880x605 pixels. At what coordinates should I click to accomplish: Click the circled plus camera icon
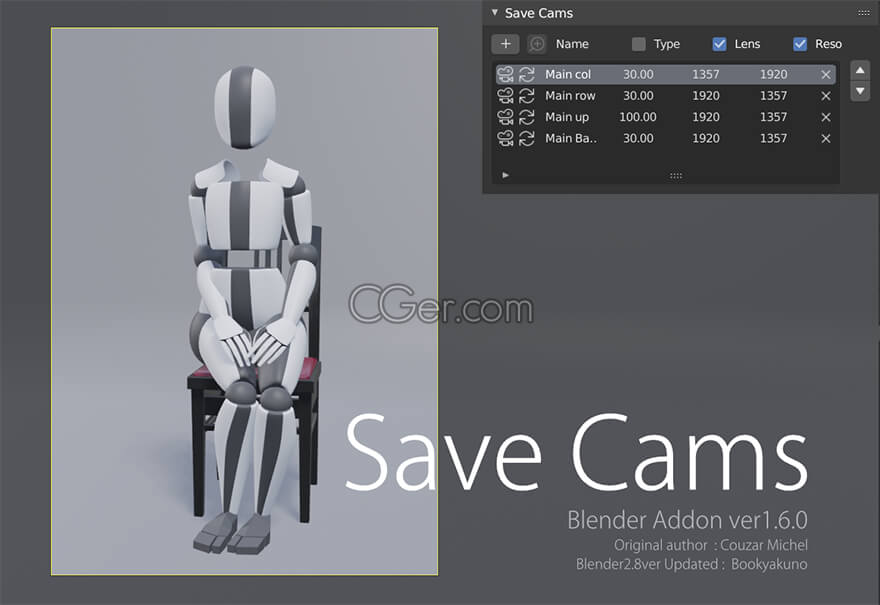pos(537,44)
